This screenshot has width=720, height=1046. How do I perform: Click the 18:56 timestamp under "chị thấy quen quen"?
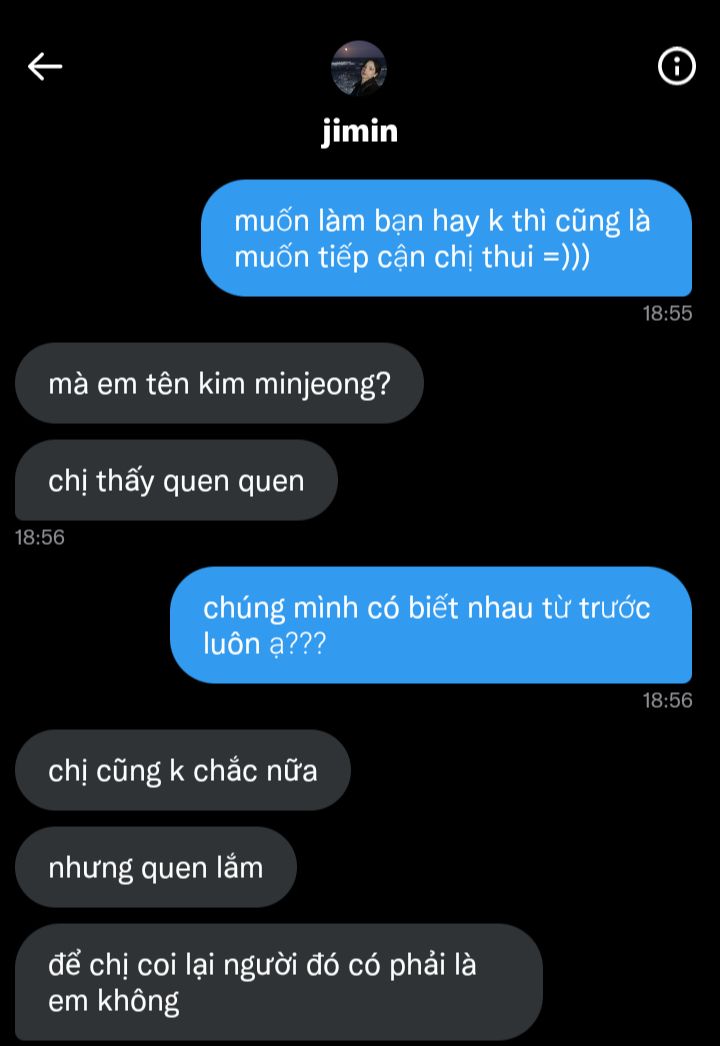pyautogui.click(x=40, y=537)
